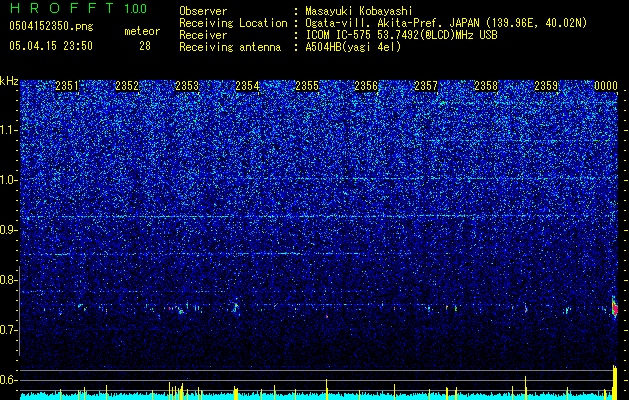Click the 0.7 frequency axis label
The width and height of the screenshot is (629, 400).
[9, 330]
